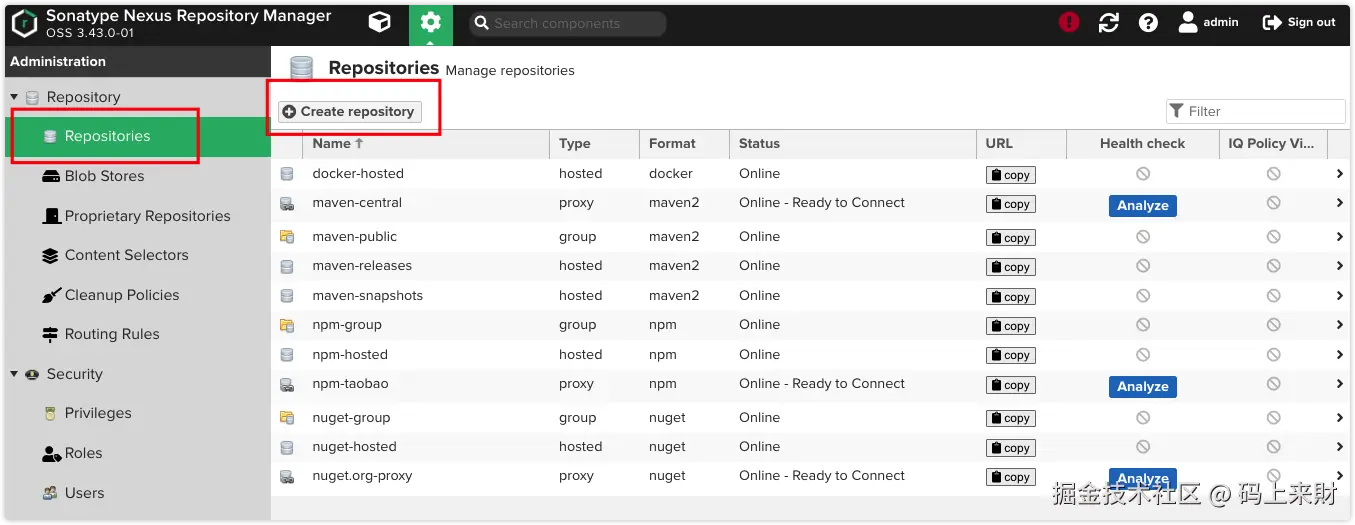Click docker-hosted health check disabled icon
This screenshot has height=525, width=1355.
tap(1143, 174)
